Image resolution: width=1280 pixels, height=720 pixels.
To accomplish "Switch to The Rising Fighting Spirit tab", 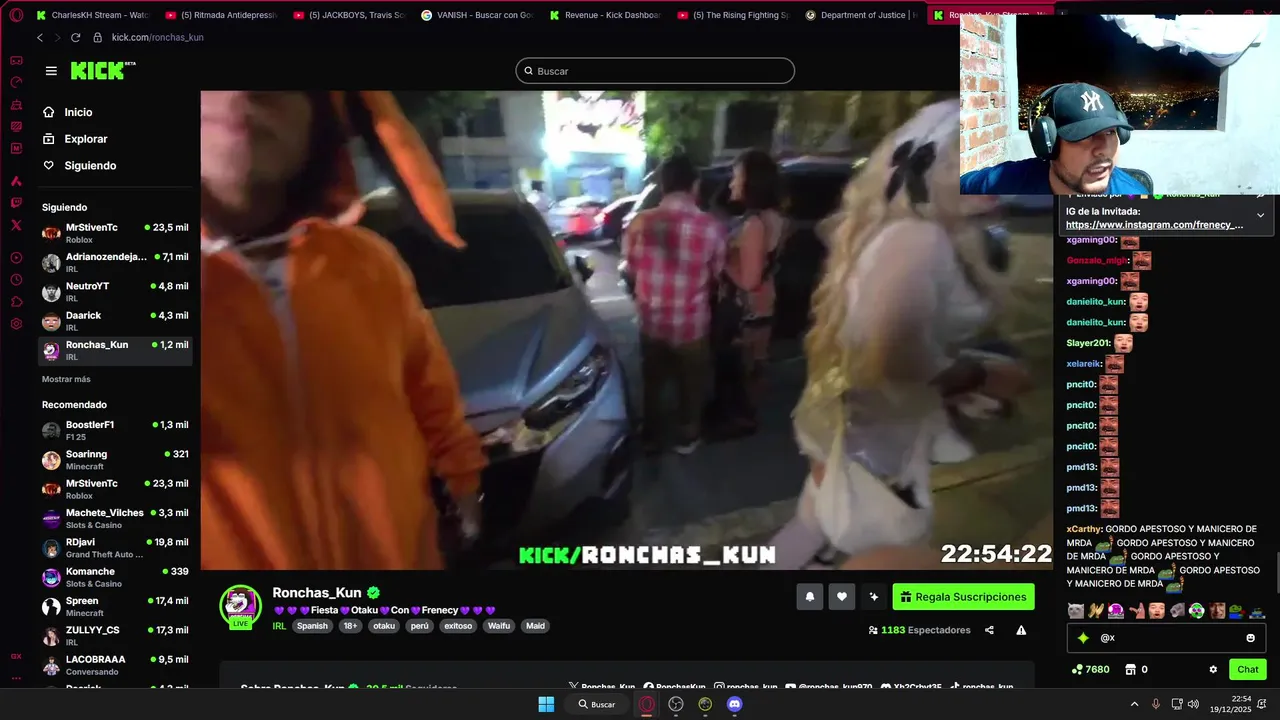I will coord(734,15).
